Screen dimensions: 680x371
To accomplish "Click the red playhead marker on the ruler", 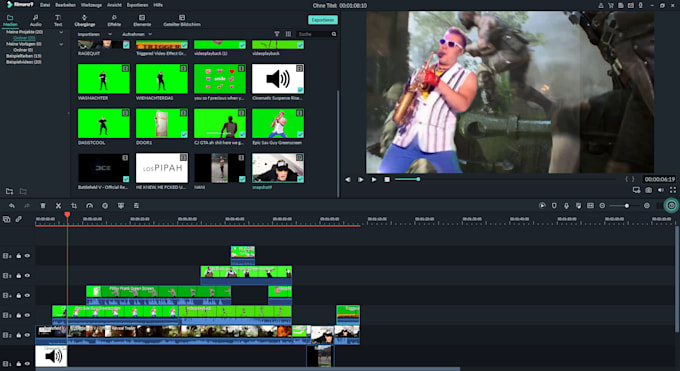I will [x=67, y=215].
